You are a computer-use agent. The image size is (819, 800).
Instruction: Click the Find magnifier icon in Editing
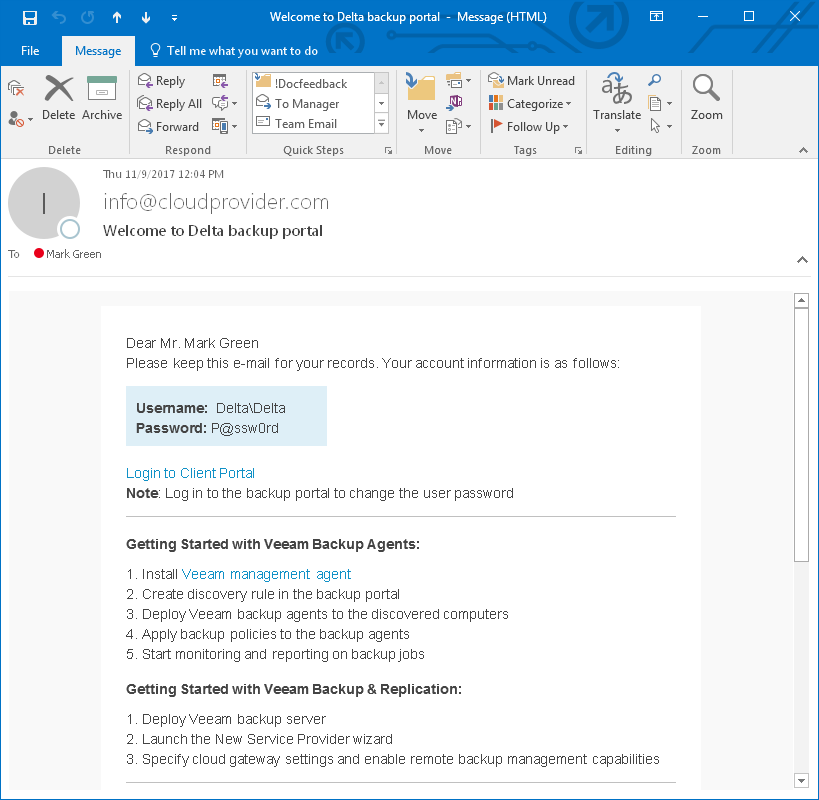654,80
